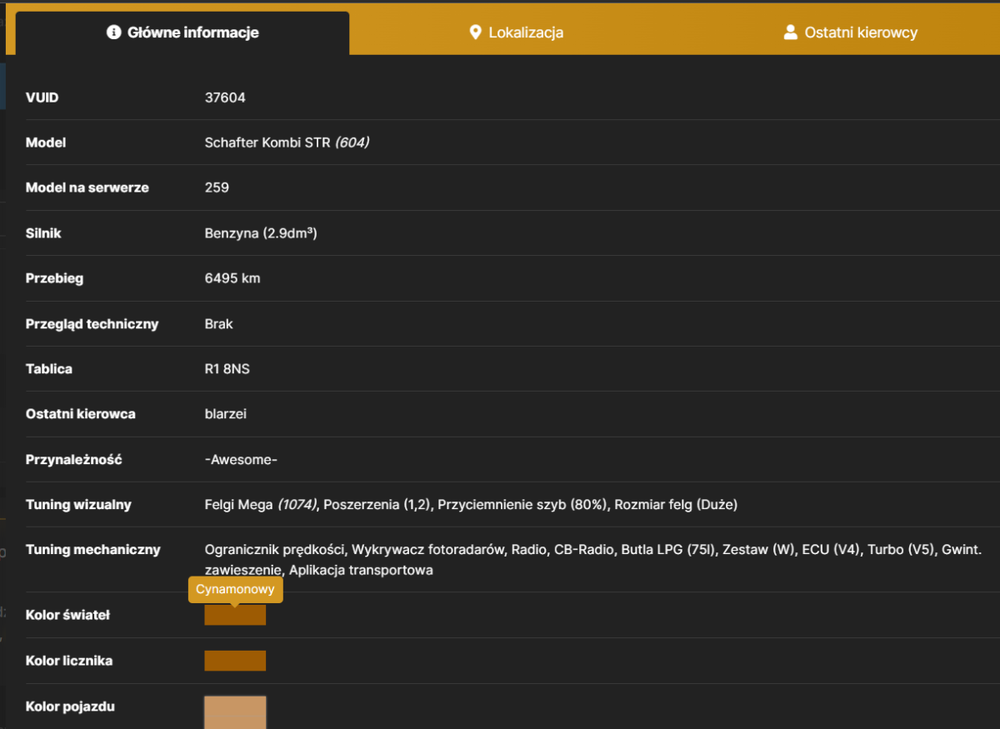Click the Kolor pojazdu color swatch
1000x729 pixels.
click(x=235, y=712)
